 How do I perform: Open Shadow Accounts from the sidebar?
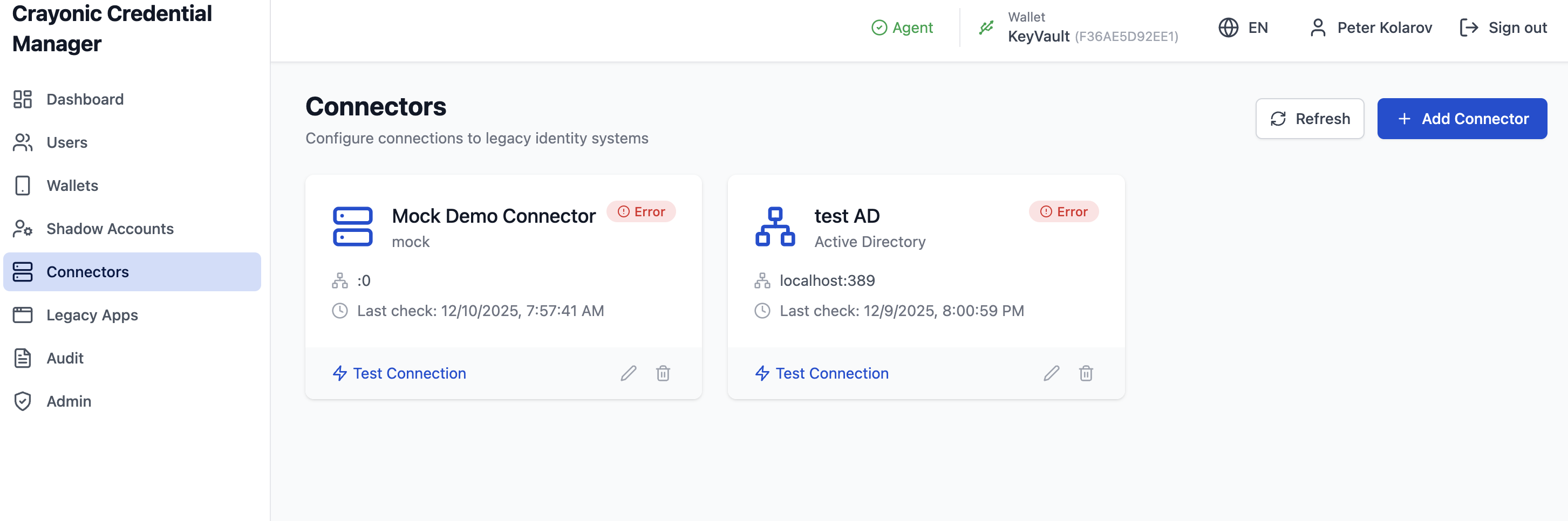pos(110,229)
